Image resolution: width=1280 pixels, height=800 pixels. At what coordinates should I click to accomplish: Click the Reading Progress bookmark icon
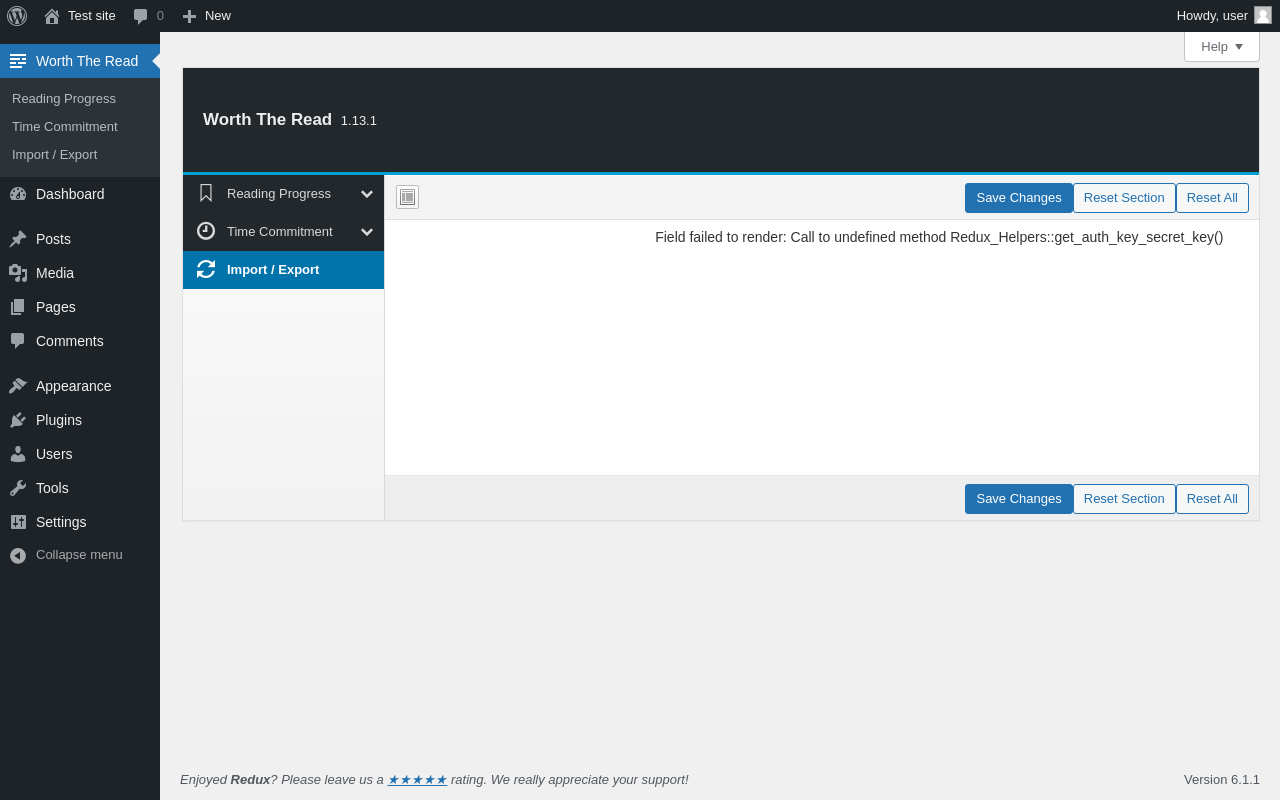coord(206,193)
